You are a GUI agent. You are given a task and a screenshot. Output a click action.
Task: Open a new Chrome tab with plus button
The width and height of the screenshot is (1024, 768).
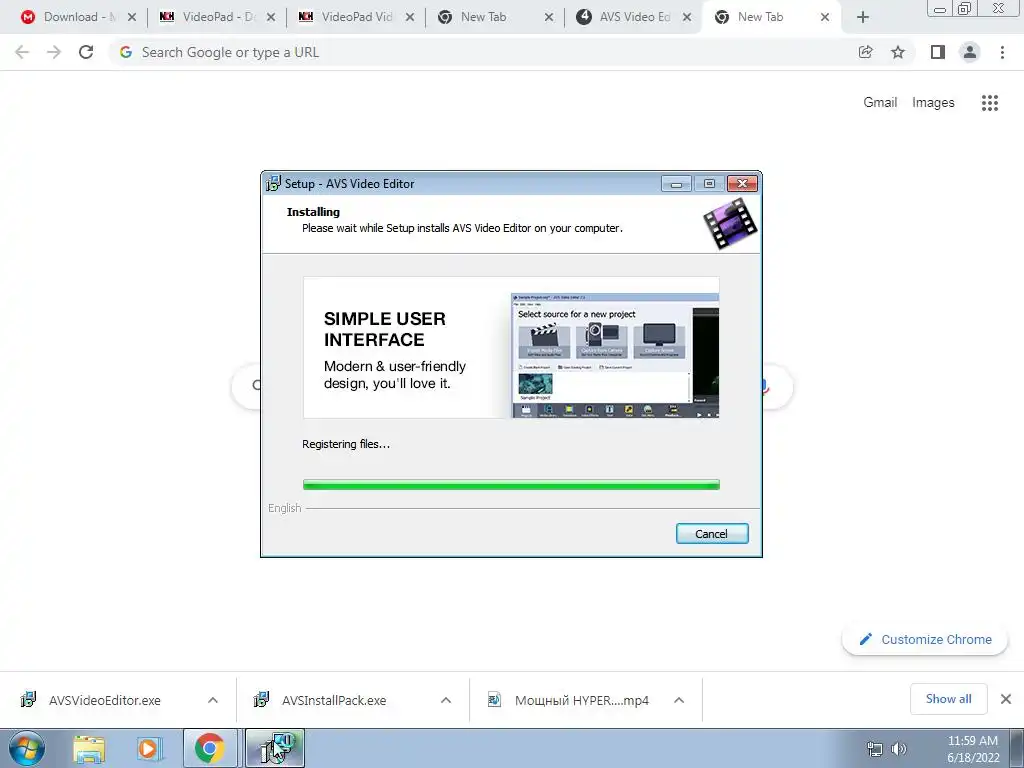863,17
